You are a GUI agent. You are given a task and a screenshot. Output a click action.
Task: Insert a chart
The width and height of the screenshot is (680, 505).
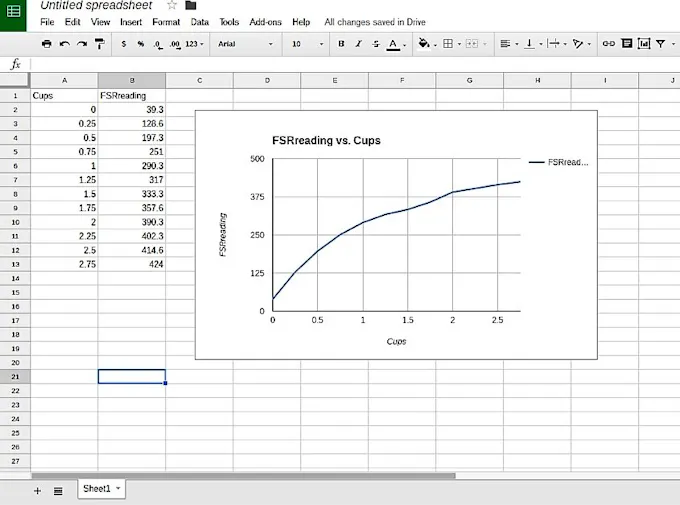[x=644, y=43]
